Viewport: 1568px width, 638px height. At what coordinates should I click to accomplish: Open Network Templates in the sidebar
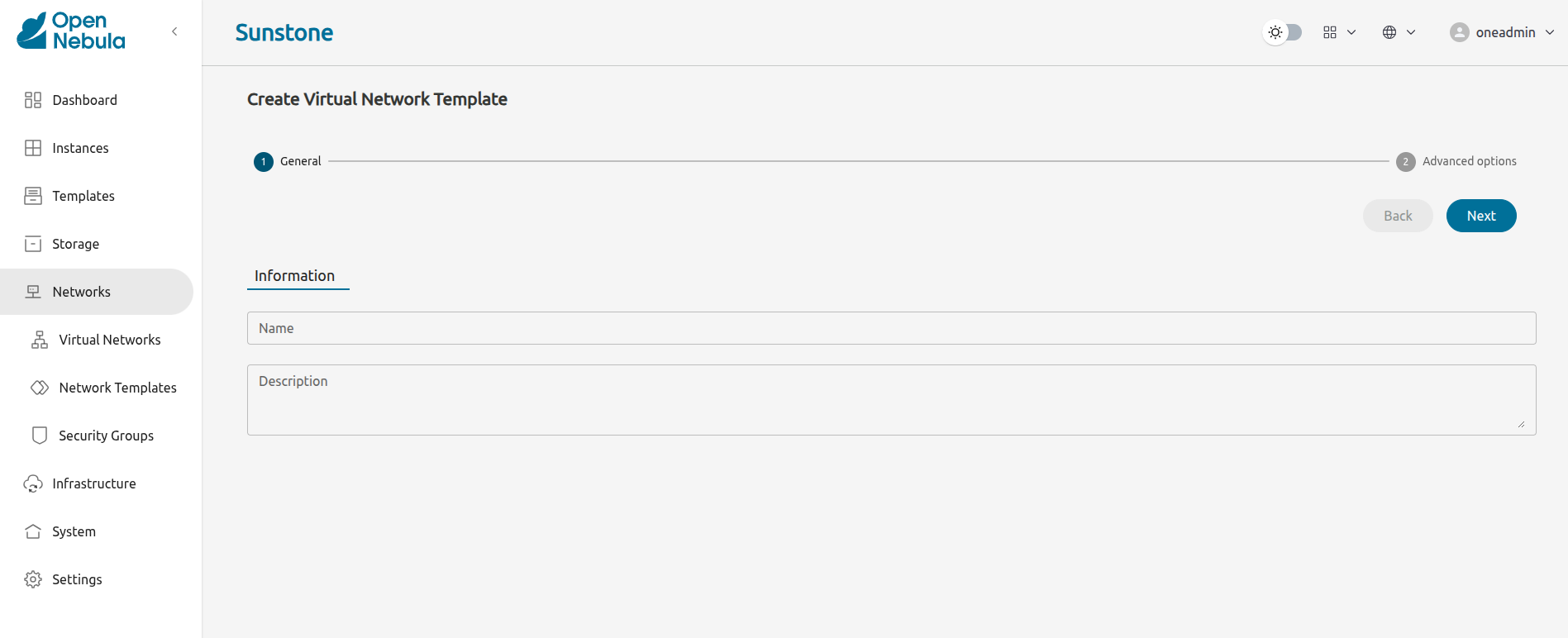pos(117,388)
